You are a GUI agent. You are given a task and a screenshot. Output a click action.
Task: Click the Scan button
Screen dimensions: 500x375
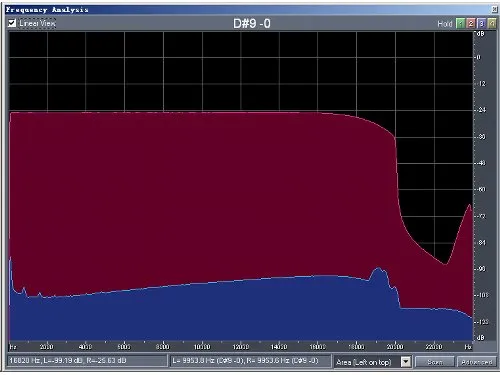coord(435,362)
